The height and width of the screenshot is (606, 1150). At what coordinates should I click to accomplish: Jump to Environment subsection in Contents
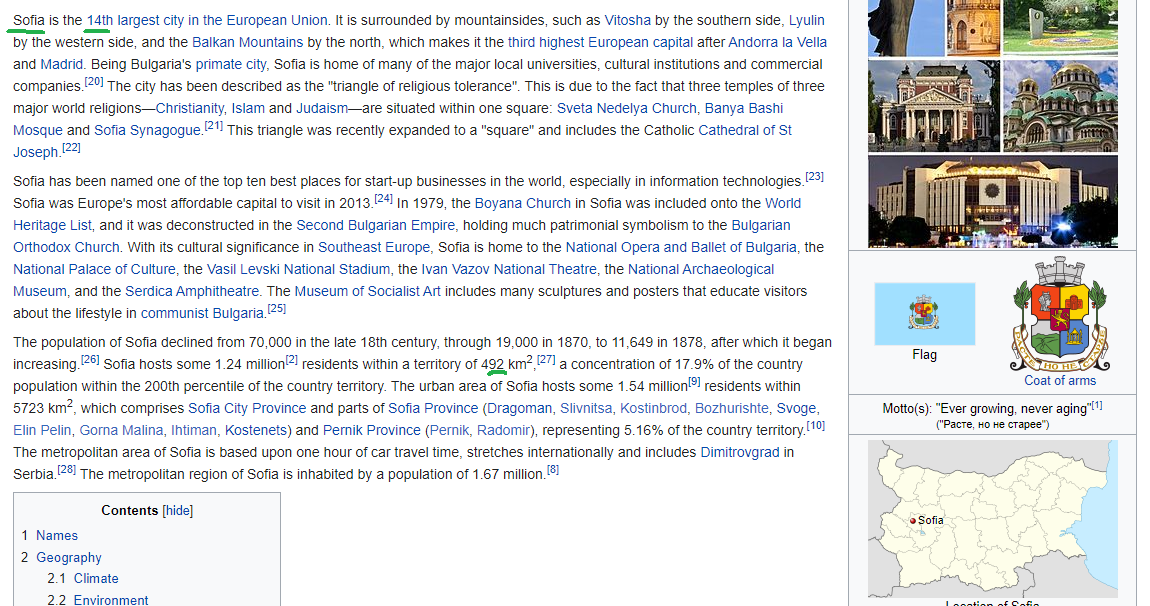110,599
